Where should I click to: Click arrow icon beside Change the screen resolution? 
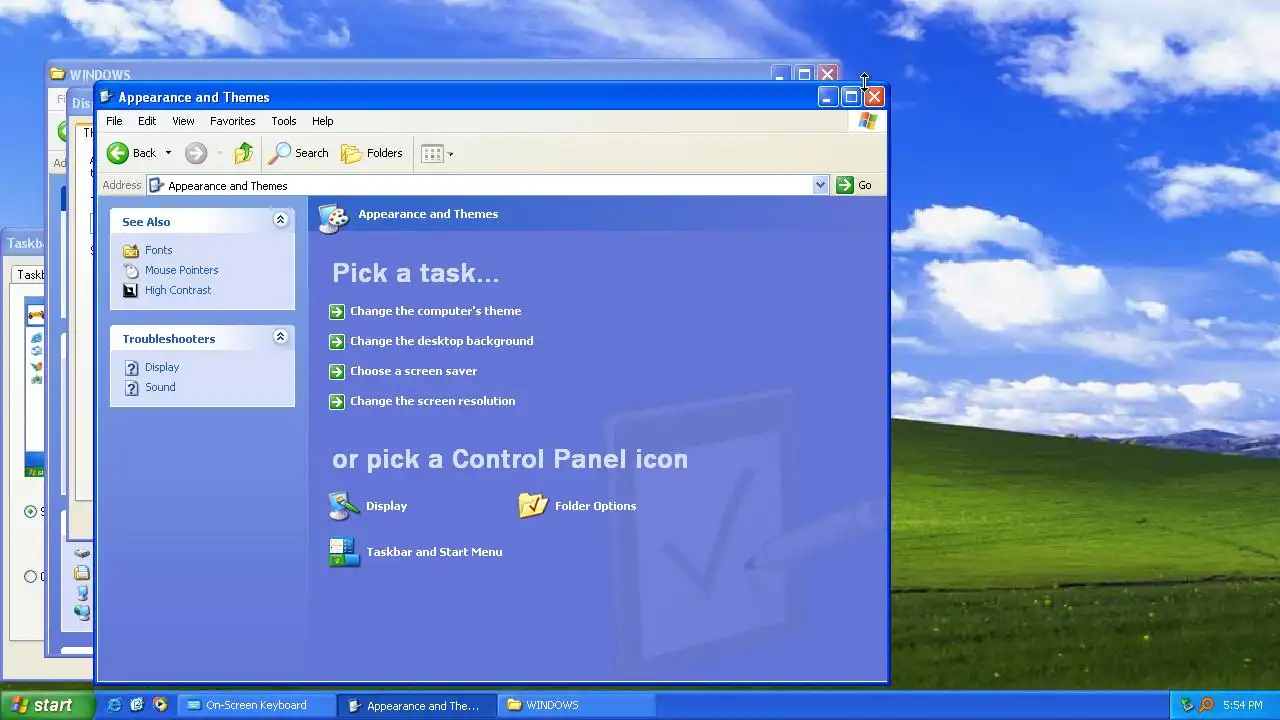(x=336, y=401)
